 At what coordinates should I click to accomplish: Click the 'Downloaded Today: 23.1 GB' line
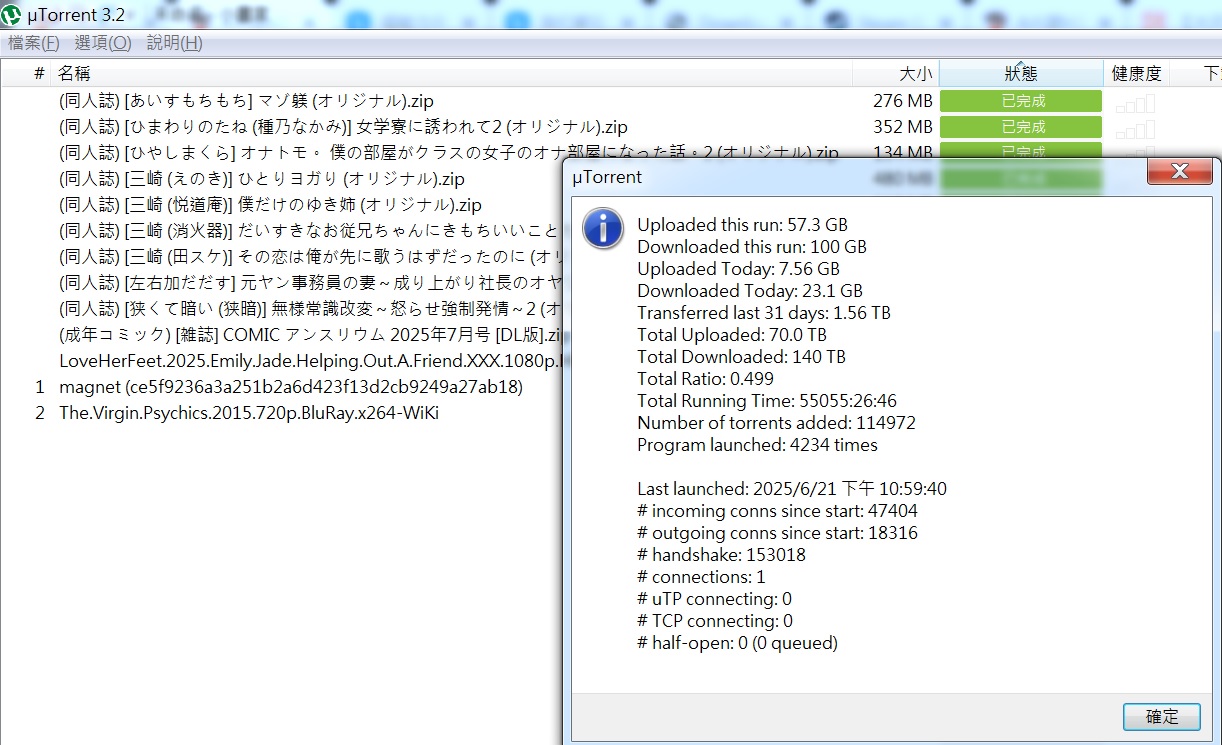pyautogui.click(x=750, y=291)
